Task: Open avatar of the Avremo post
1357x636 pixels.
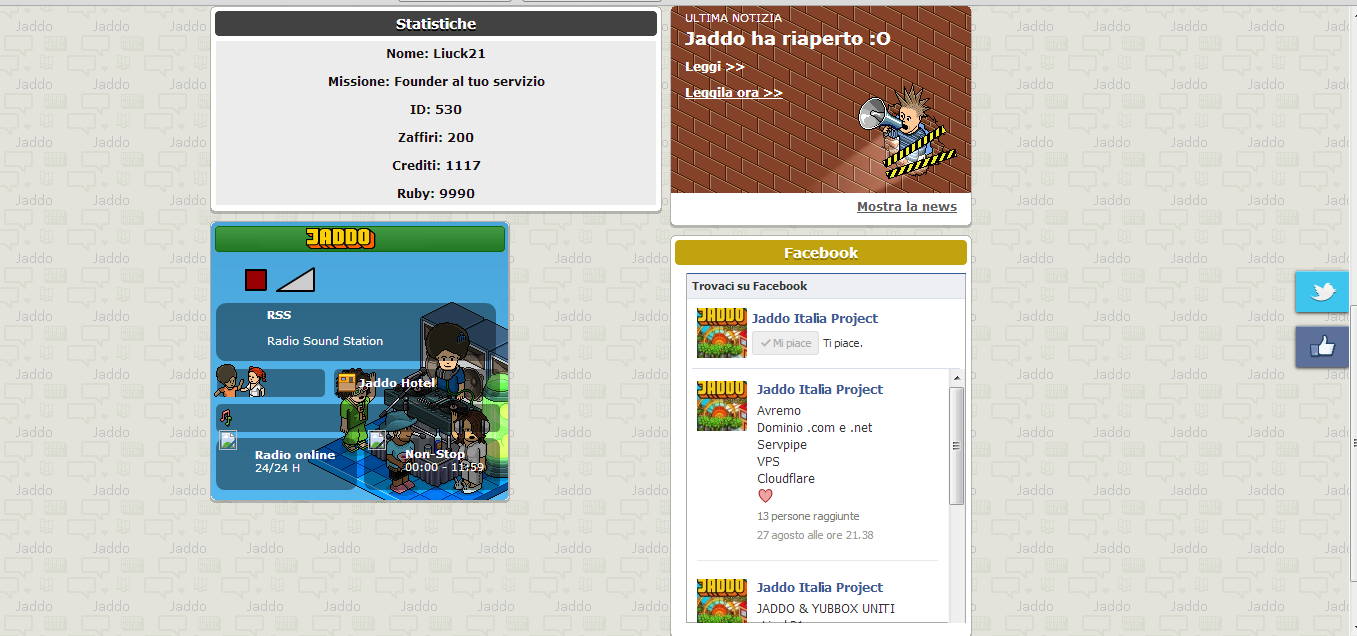Action: pyautogui.click(x=722, y=405)
